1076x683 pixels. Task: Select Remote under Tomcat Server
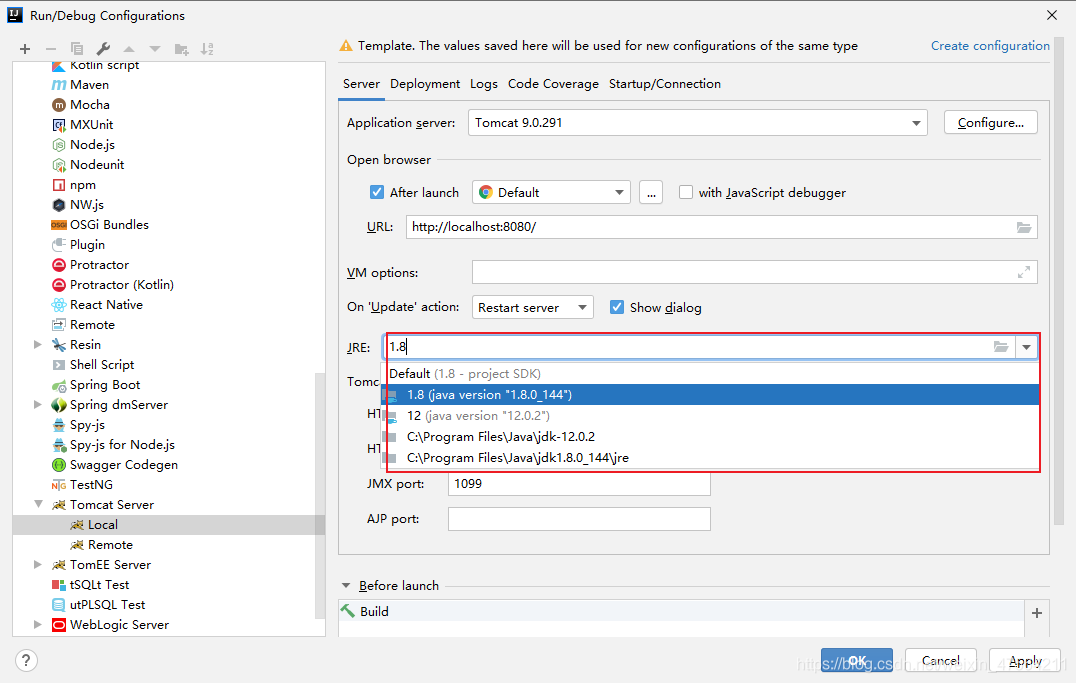click(110, 544)
